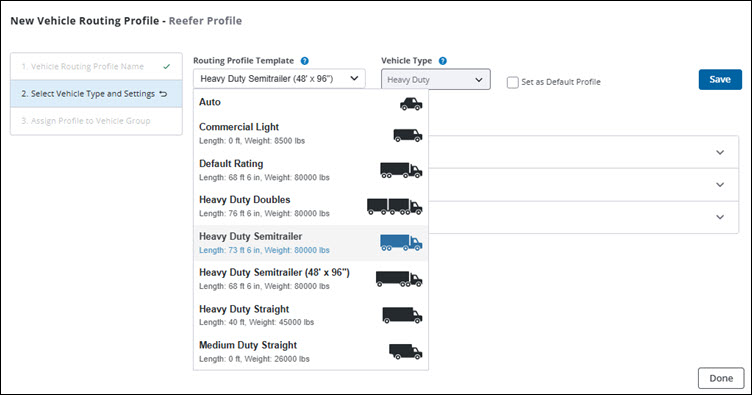This screenshot has height=395, width=752.
Task: Click the blue Heavy Duty Semitrailer icon
Action: [x=401, y=243]
